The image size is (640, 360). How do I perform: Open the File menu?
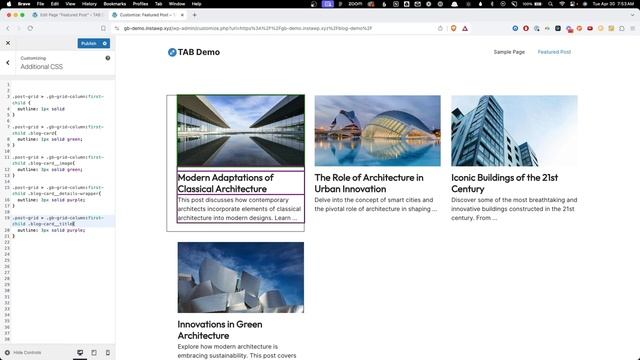tap(40, 4)
